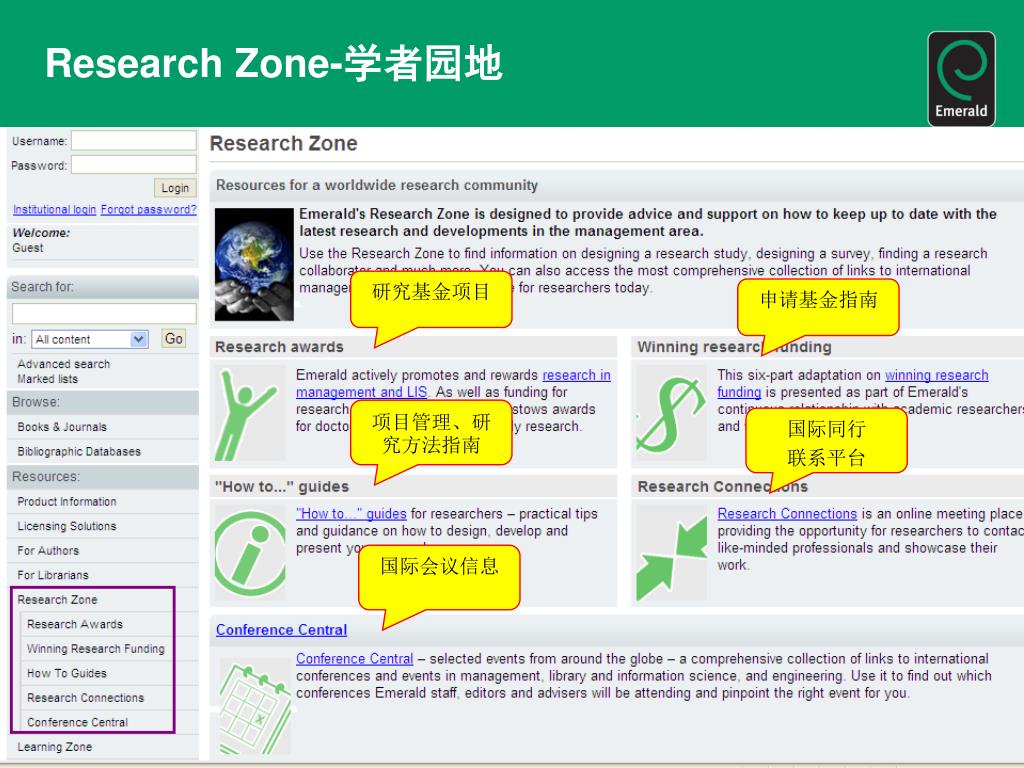Viewport: 1024px width, 768px height.
Task: Click the Go search button
Action: pyautogui.click(x=174, y=338)
